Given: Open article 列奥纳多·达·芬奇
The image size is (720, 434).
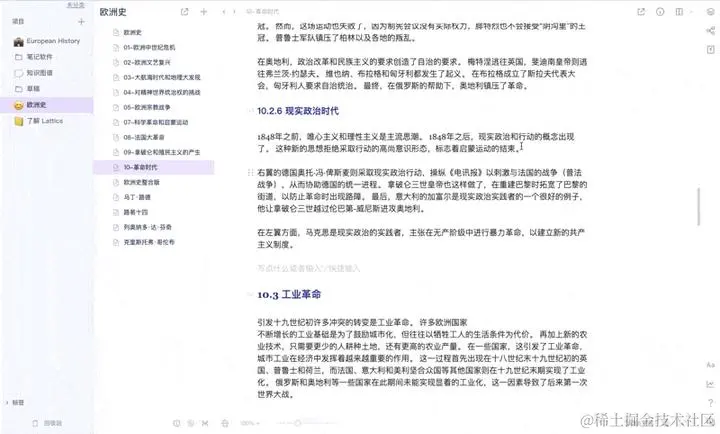Looking at the screenshot, I should (142, 227).
